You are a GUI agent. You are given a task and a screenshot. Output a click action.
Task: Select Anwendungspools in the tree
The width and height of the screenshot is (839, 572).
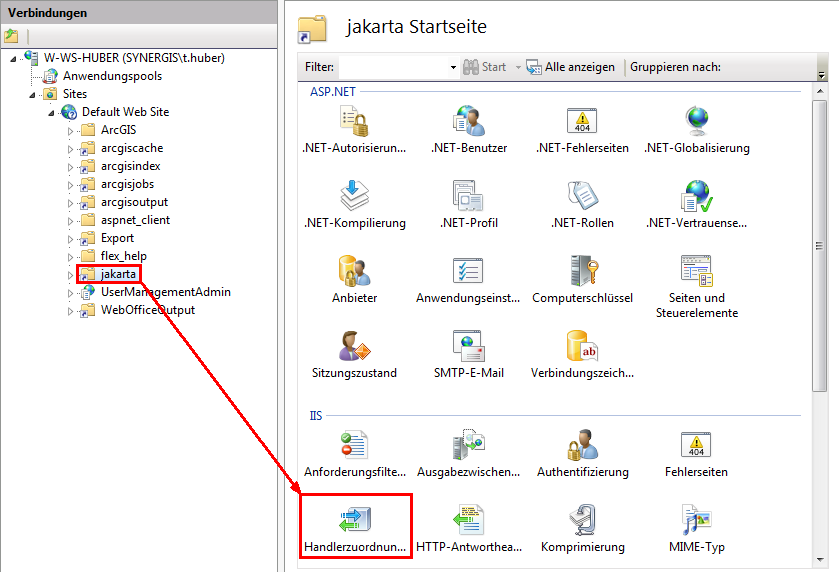pos(112,76)
